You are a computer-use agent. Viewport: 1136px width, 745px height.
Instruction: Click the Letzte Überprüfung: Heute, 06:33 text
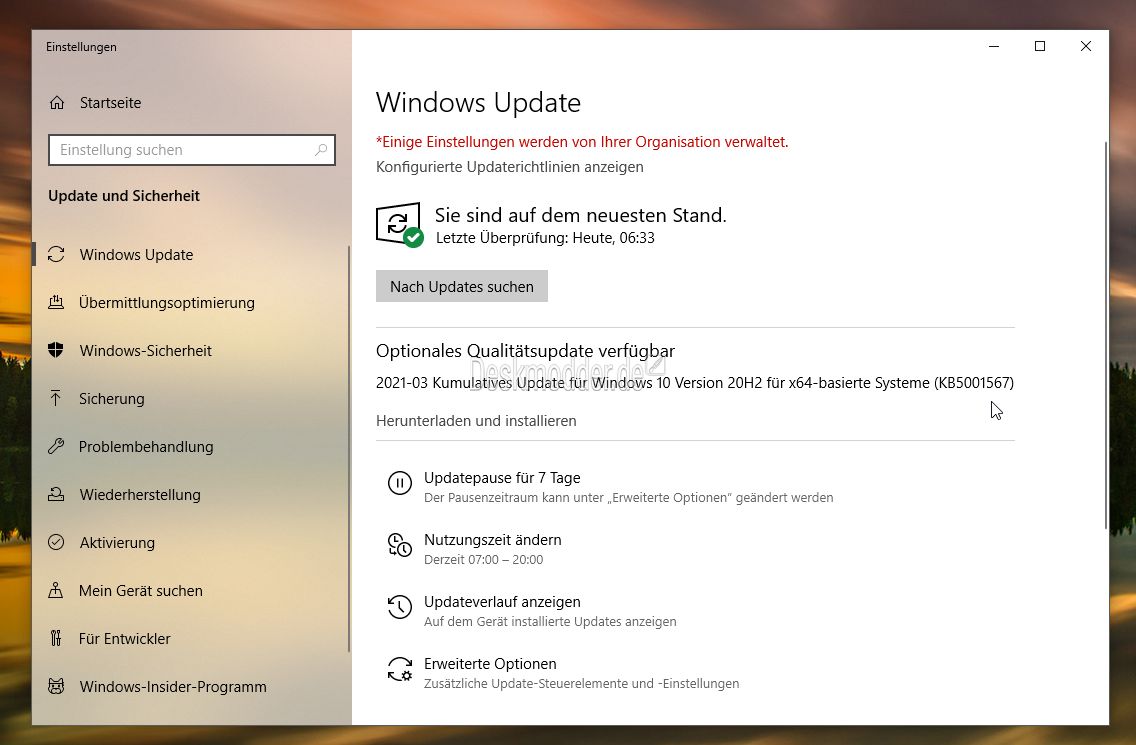coord(546,238)
